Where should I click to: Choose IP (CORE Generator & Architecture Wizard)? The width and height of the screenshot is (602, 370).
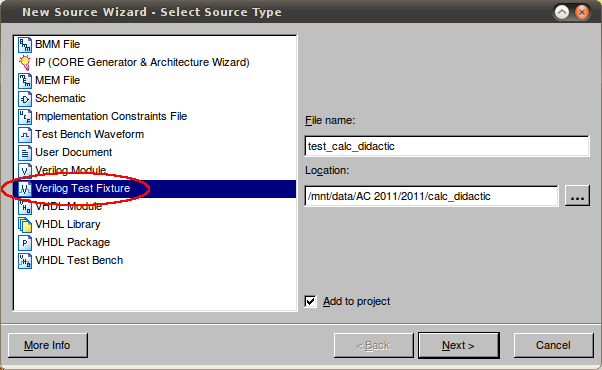pyautogui.click(x=142, y=63)
